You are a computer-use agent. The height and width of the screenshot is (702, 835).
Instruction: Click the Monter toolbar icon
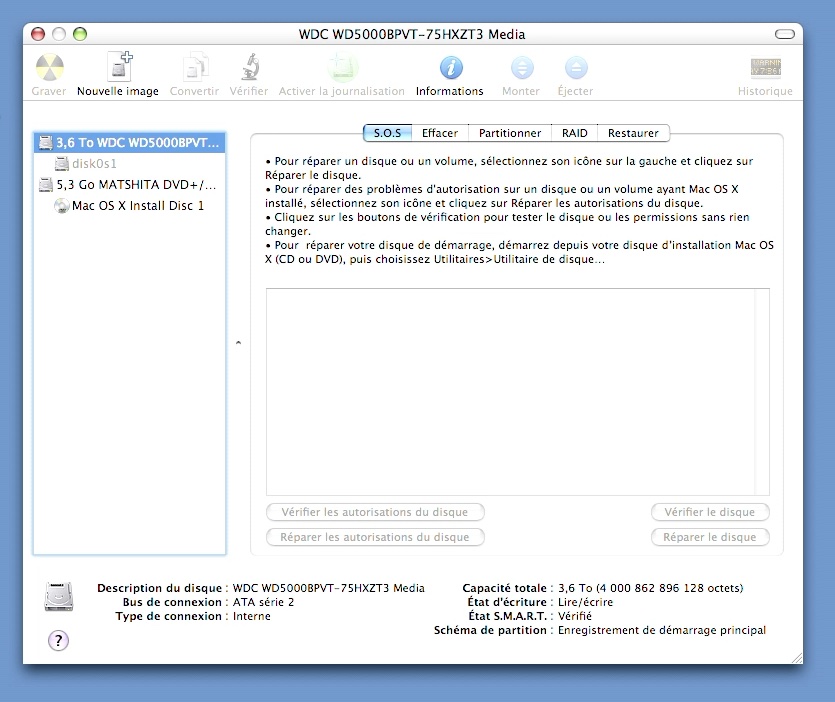pos(522,68)
